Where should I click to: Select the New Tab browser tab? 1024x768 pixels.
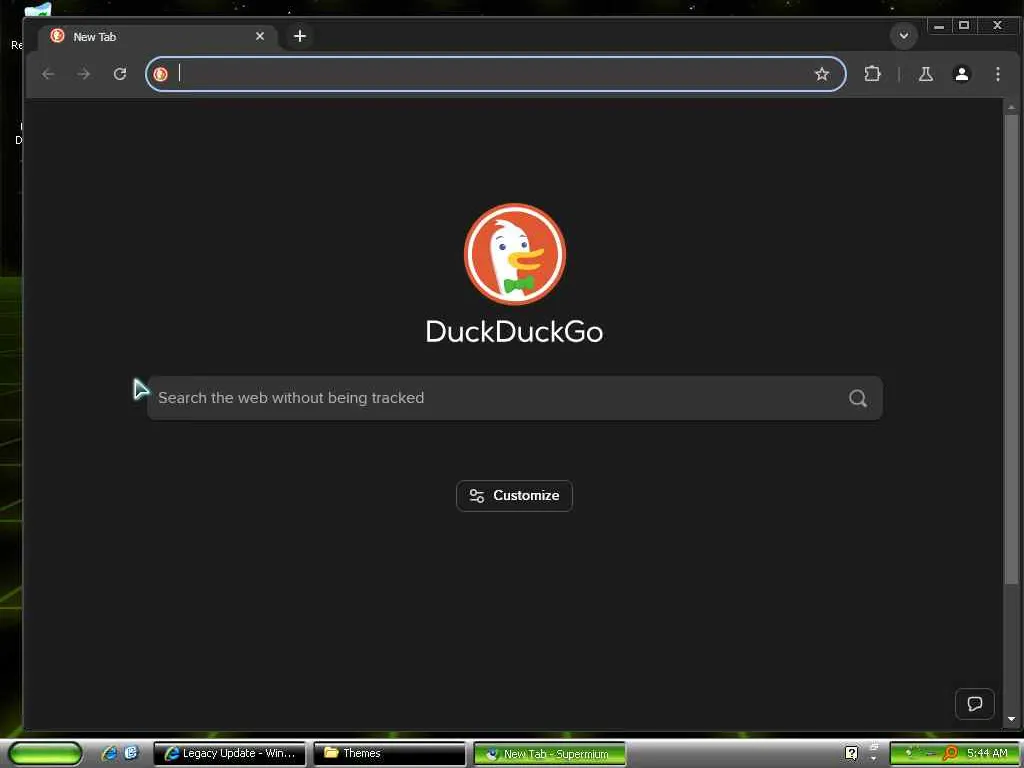[x=158, y=37]
